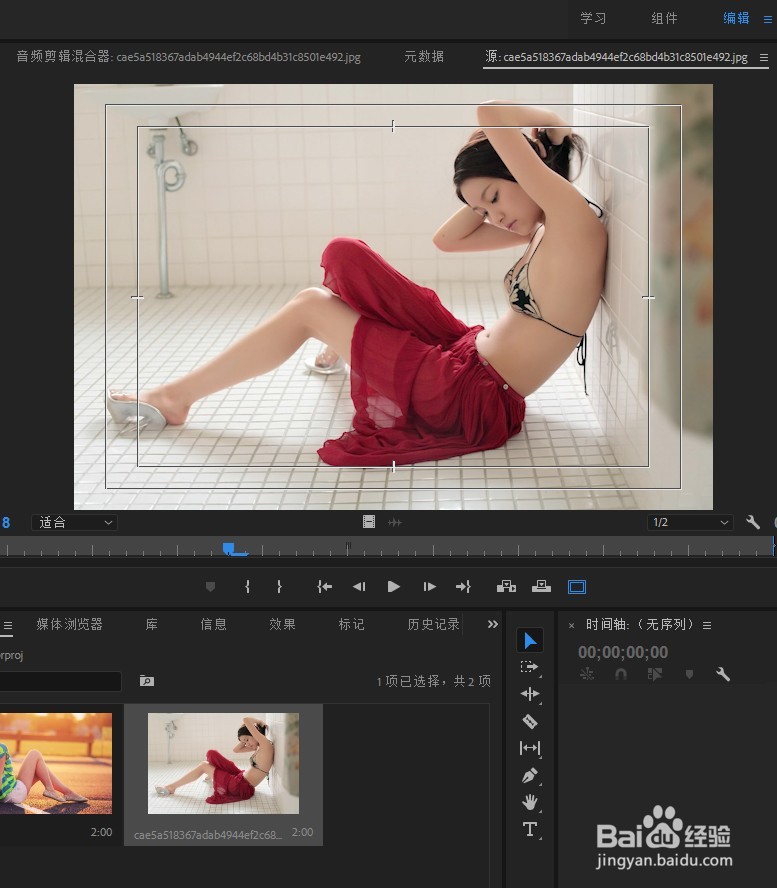Open workspace 编辑 menu icon

(768, 19)
